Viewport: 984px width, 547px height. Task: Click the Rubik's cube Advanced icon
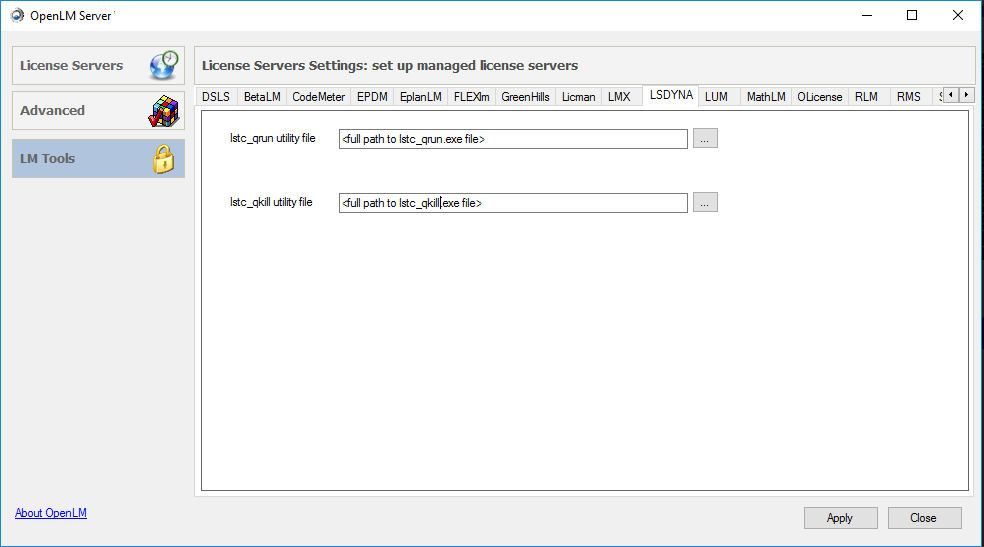click(163, 111)
